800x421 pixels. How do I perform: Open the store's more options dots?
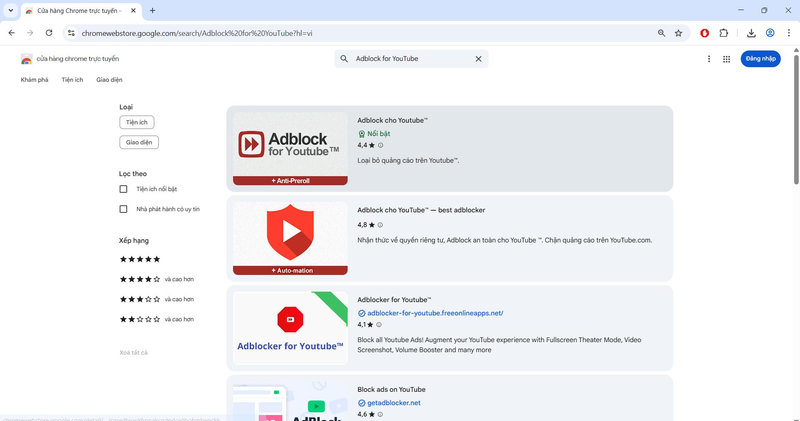point(709,59)
